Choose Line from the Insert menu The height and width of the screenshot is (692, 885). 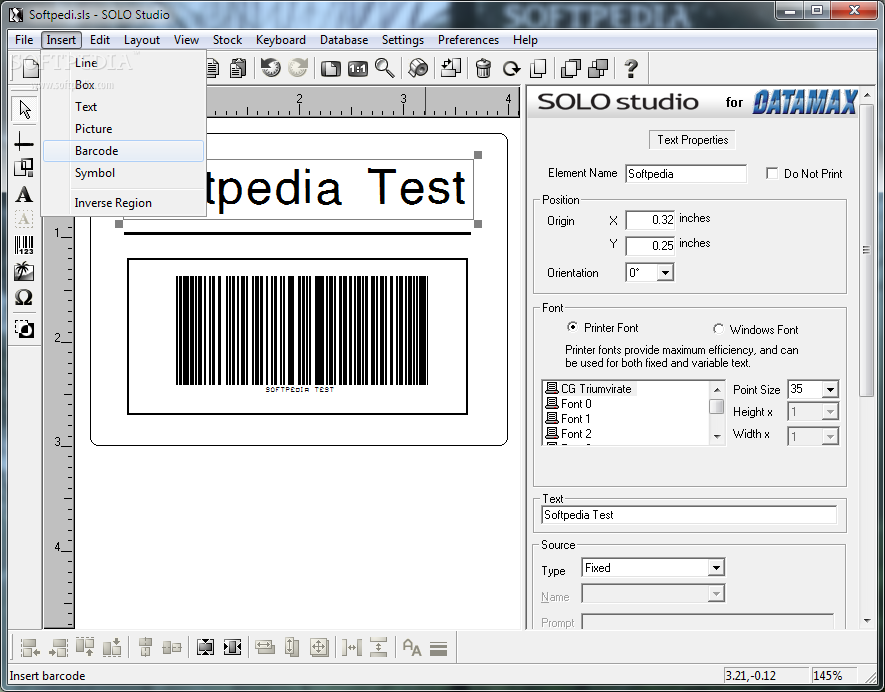[x=123, y=63]
